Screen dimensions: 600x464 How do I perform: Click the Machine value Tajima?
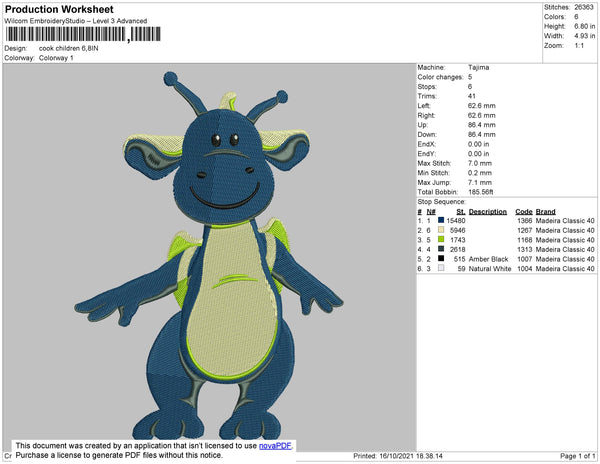[x=478, y=68]
